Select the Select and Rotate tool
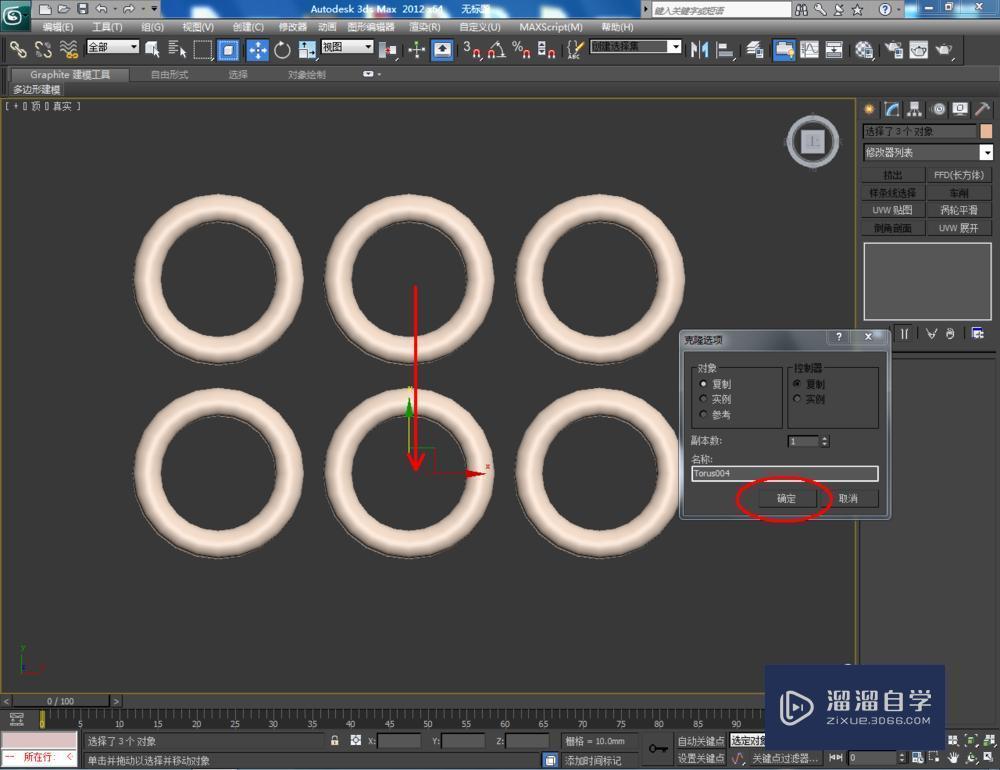Viewport: 1000px width, 770px height. pos(282,50)
